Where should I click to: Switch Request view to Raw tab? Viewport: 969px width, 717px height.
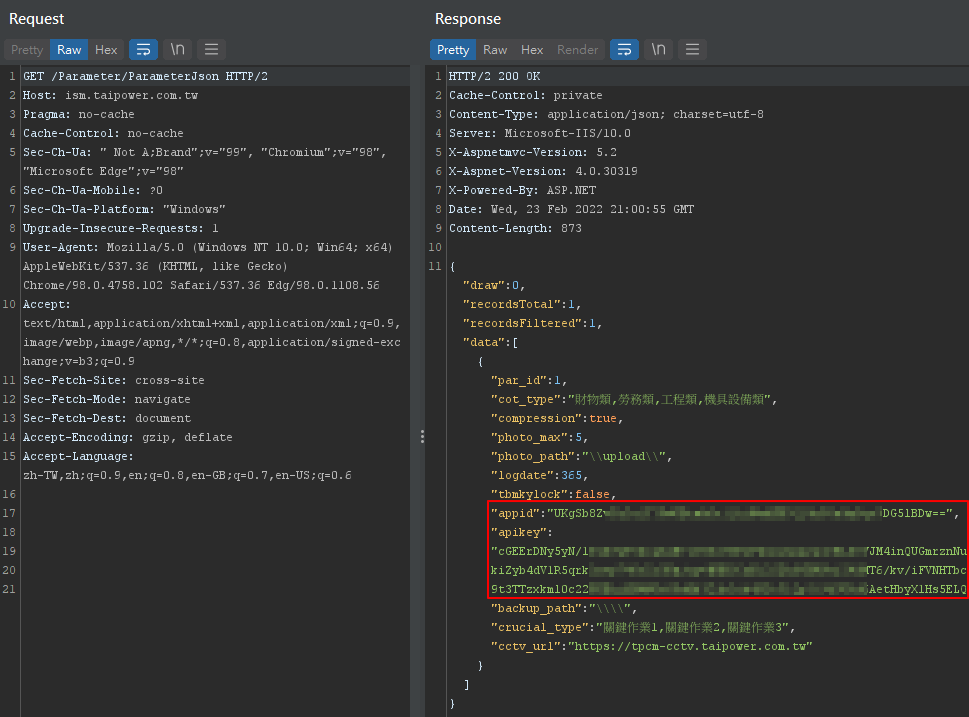coord(69,49)
